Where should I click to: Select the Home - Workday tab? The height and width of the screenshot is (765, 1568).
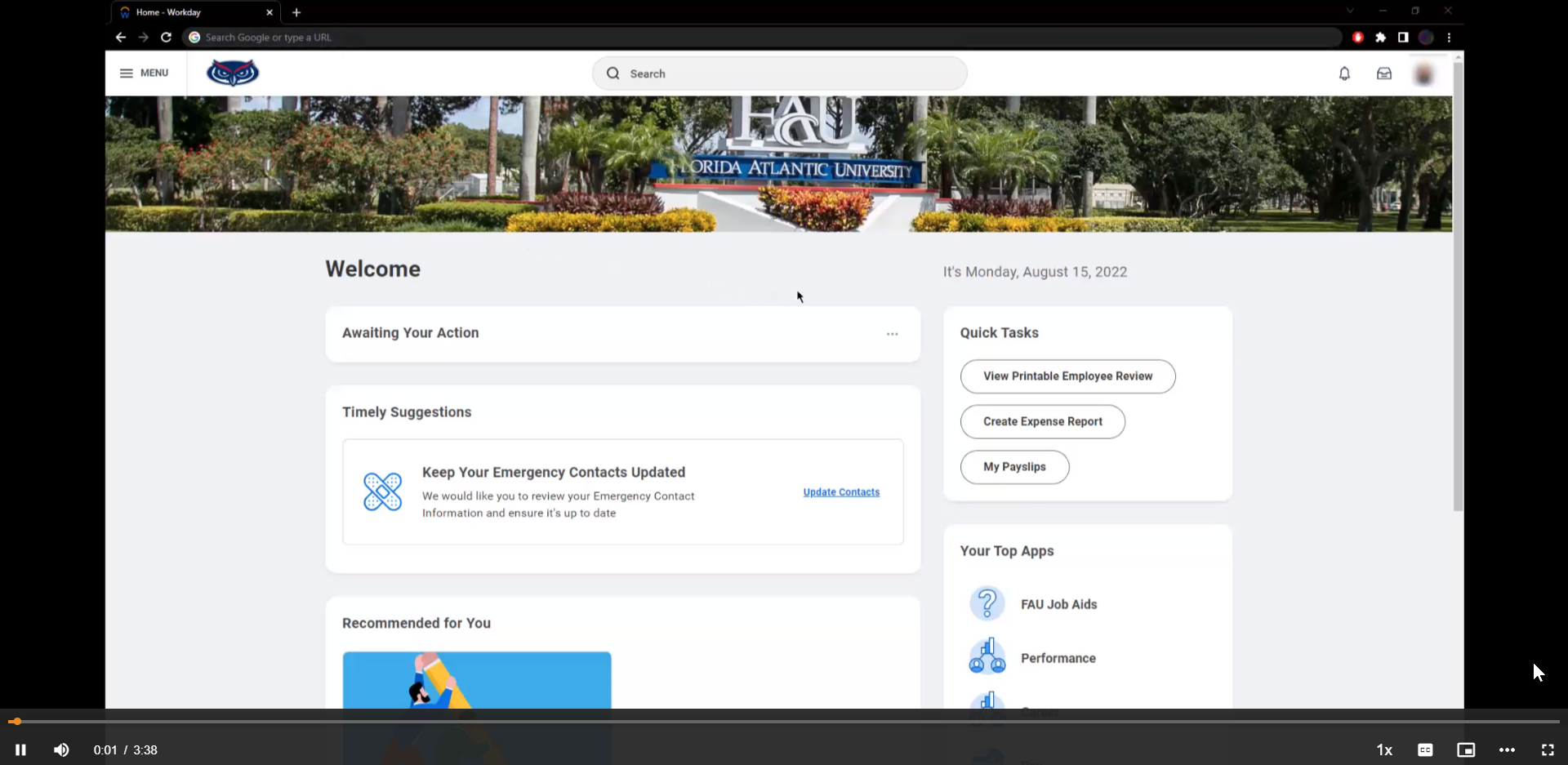click(x=192, y=12)
